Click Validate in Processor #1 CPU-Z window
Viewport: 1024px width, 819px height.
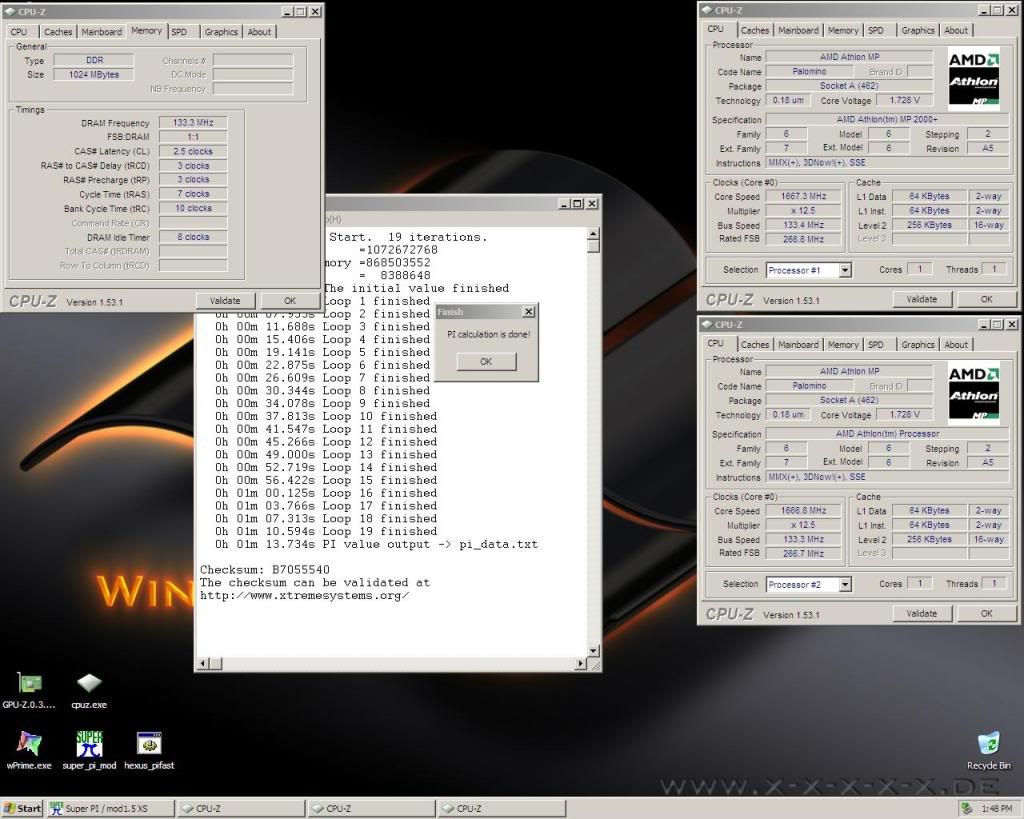[x=922, y=299]
